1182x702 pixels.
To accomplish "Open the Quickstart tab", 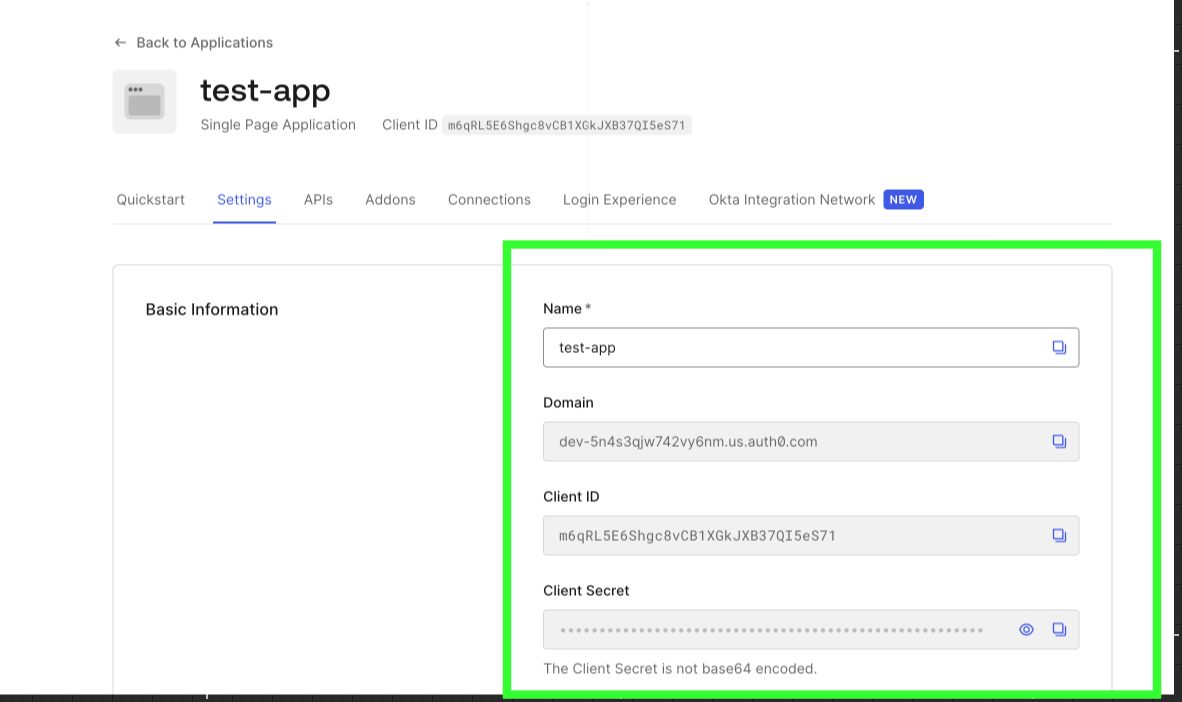I will tap(151, 200).
